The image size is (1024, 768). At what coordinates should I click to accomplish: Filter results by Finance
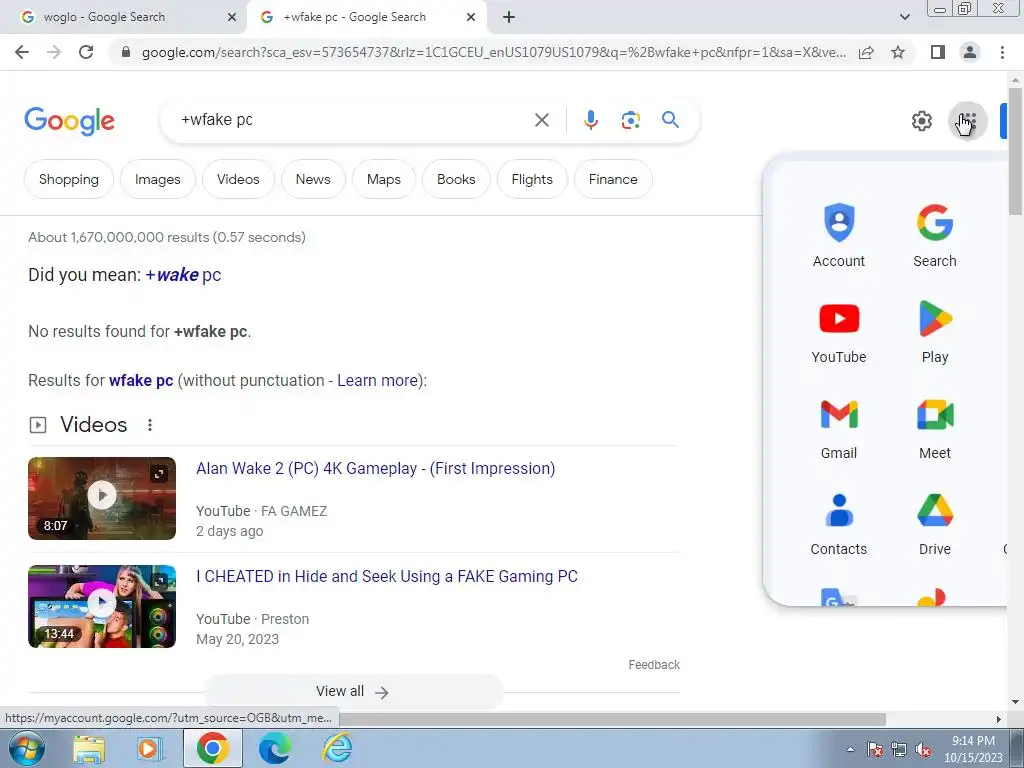tap(613, 179)
